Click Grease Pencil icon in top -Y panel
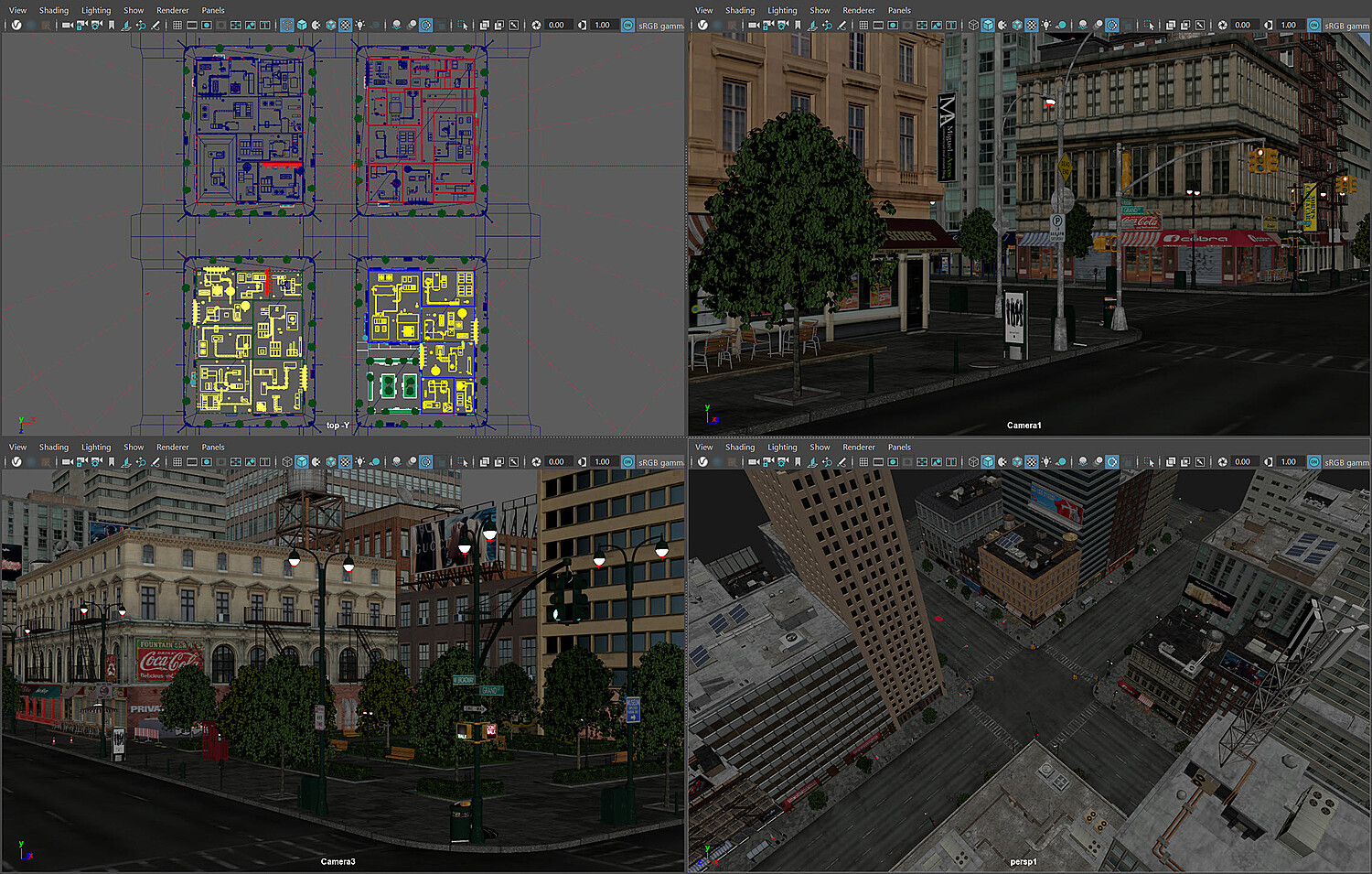Screen dimensions: 1372x874 pos(155,26)
